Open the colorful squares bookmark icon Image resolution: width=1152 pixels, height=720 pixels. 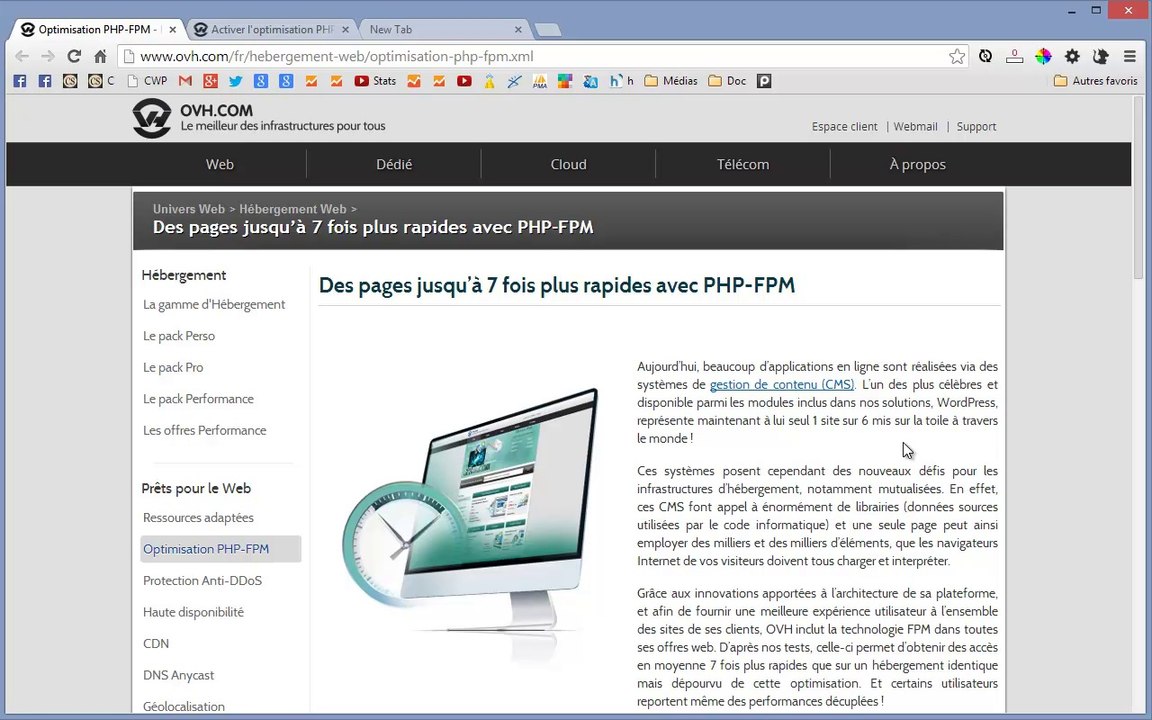click(x=565, y=81)
